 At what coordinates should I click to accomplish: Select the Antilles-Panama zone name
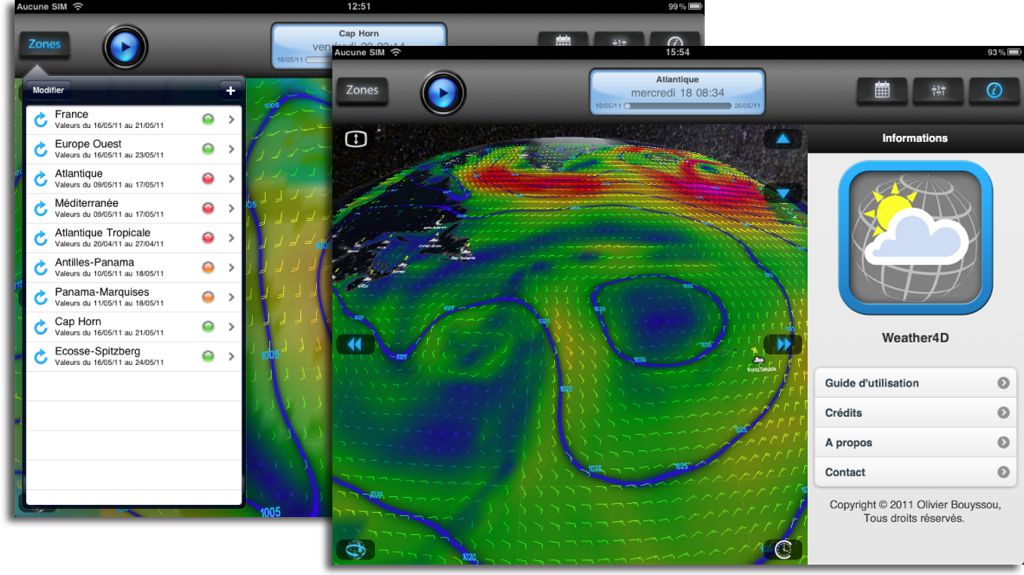[x=94, y=262]
